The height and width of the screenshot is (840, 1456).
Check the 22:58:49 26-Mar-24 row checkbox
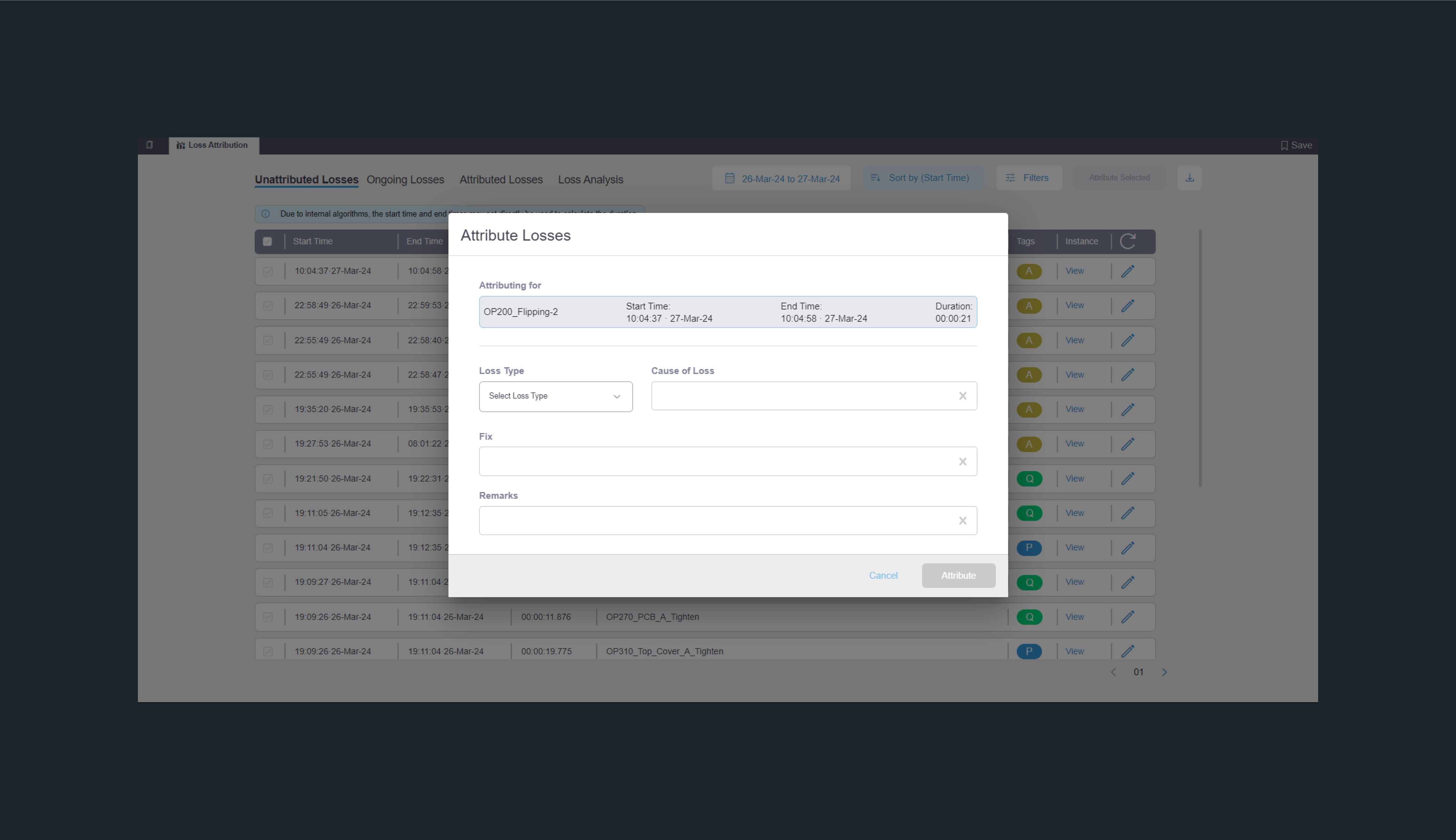(x=268, y=306)
